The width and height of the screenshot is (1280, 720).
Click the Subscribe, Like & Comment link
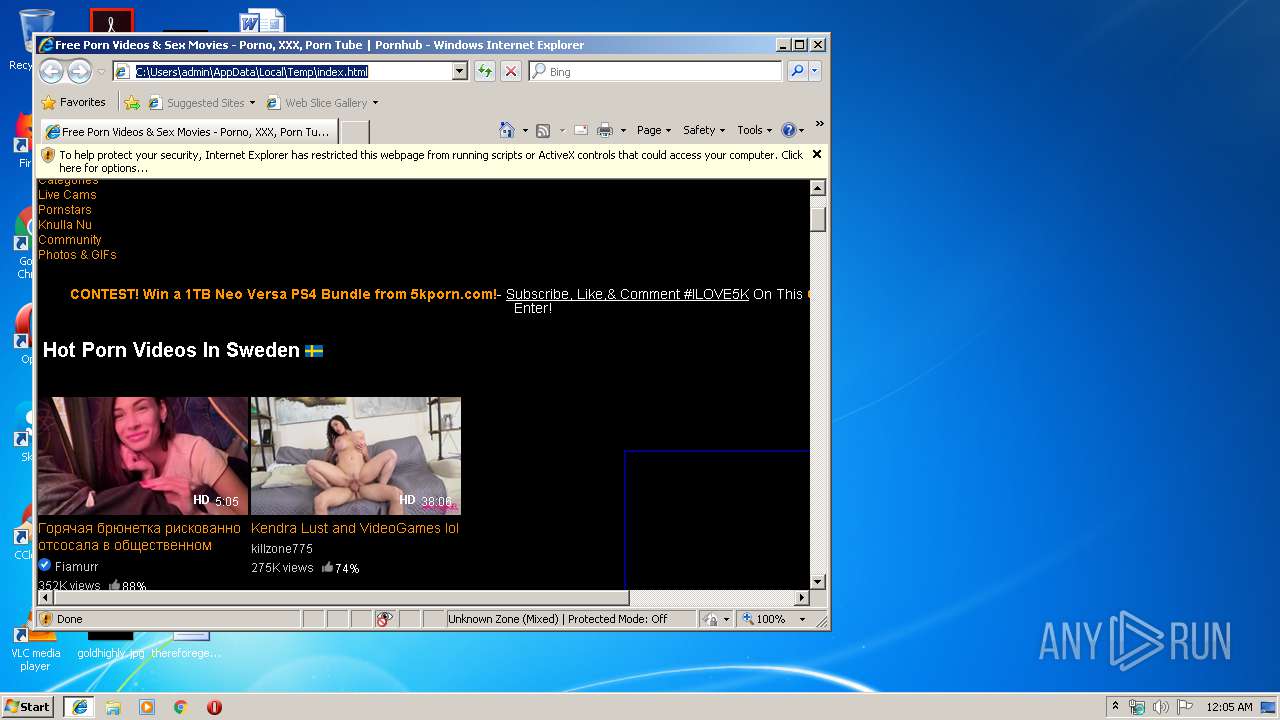coord(627,294)
